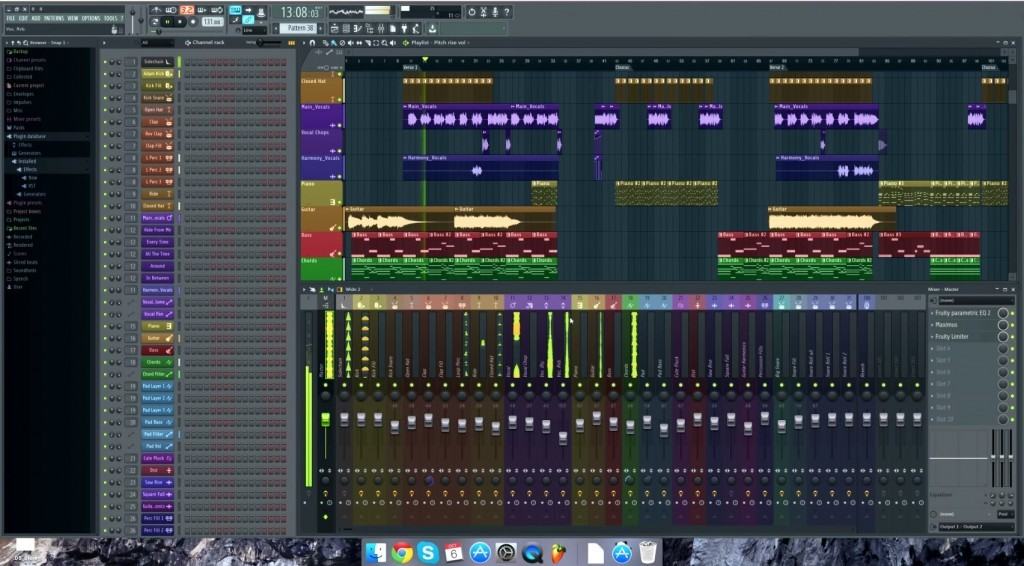Show the browser view icon

click(370, 29)
